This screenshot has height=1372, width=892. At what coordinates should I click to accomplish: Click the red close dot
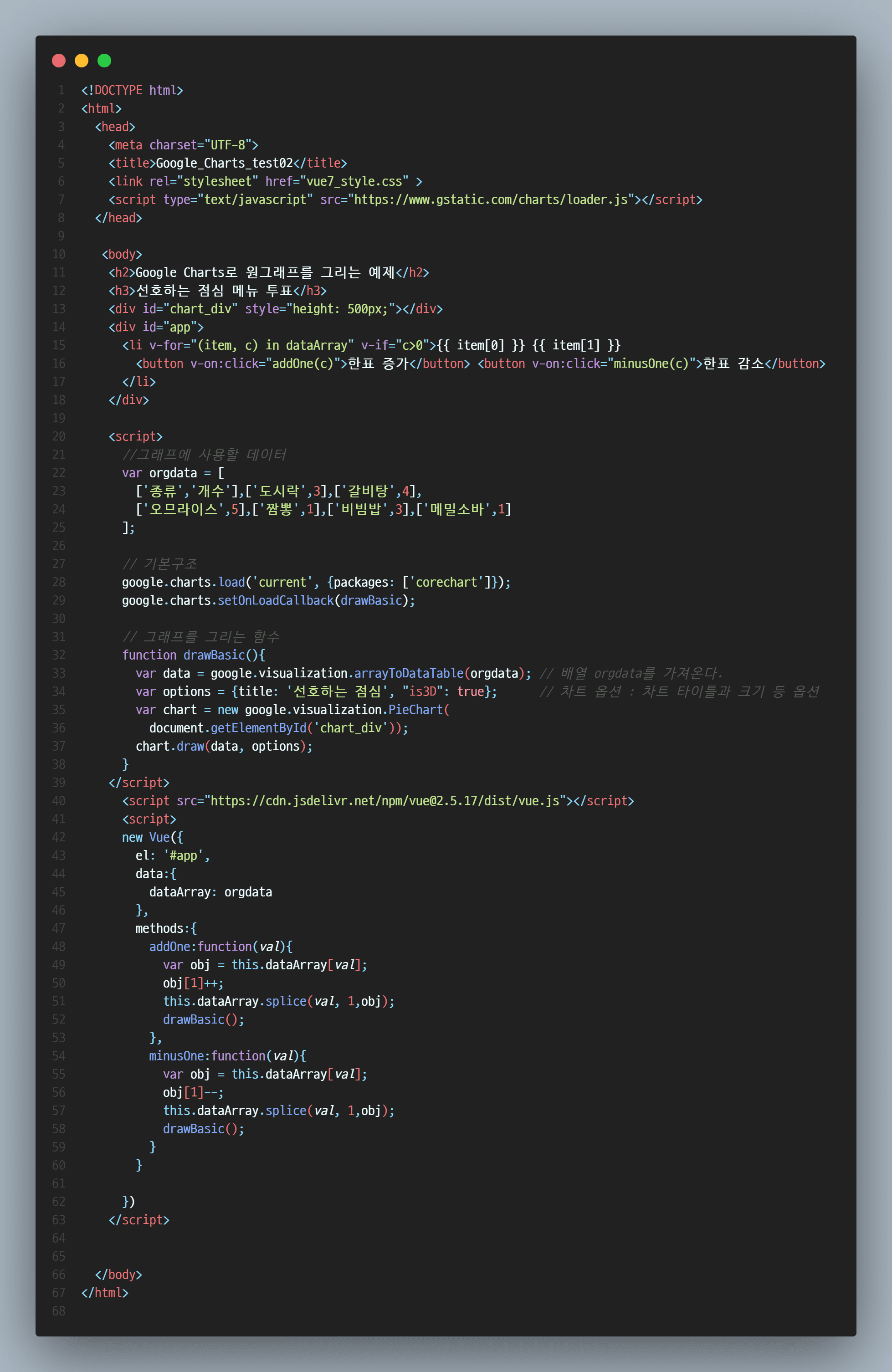pyautogui.click(x=59, y=61)
